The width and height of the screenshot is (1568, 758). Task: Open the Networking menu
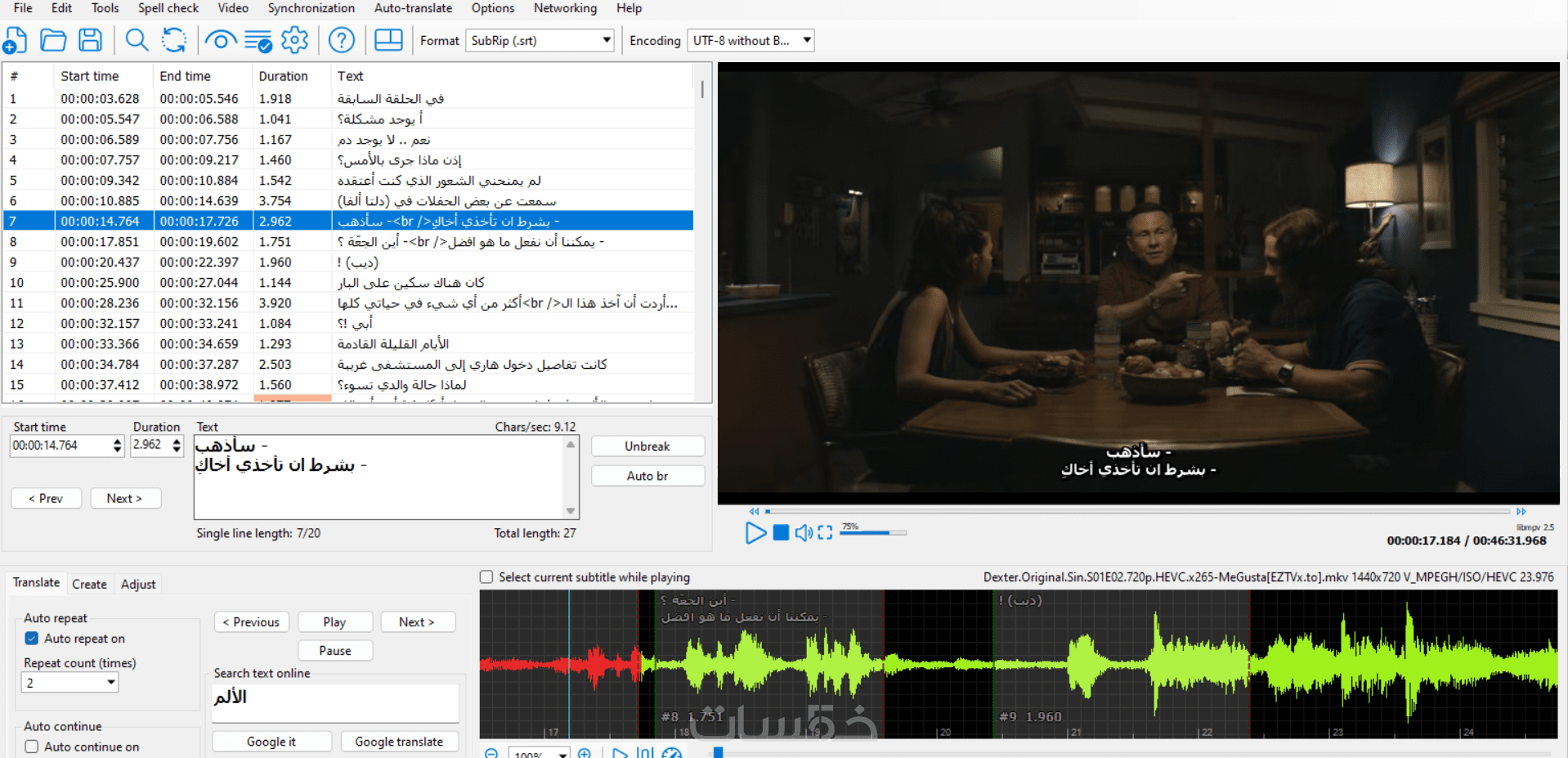click(x=565, y=8)
